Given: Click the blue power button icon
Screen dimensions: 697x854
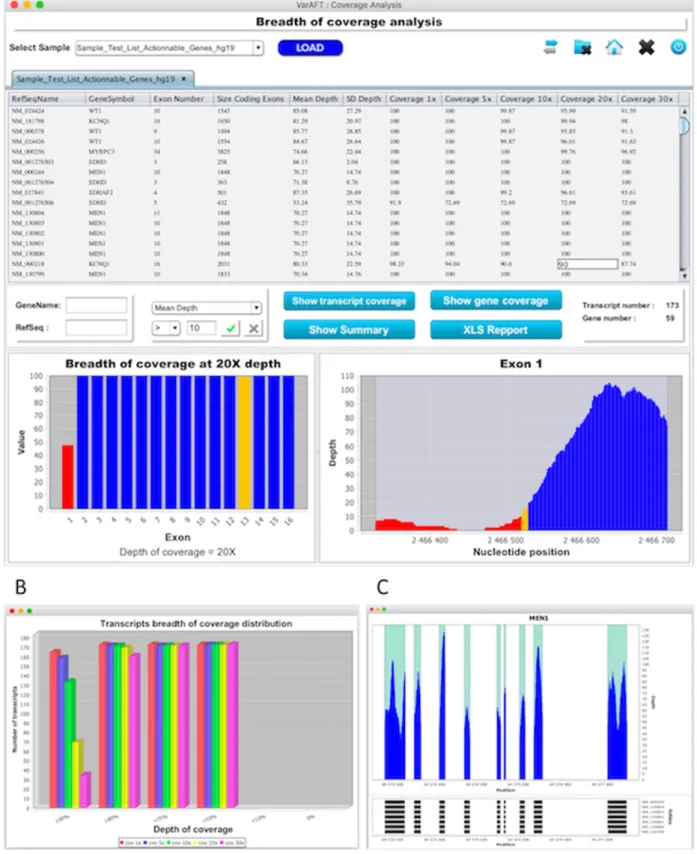Looking at the screenshot, I should pos(678,47).
